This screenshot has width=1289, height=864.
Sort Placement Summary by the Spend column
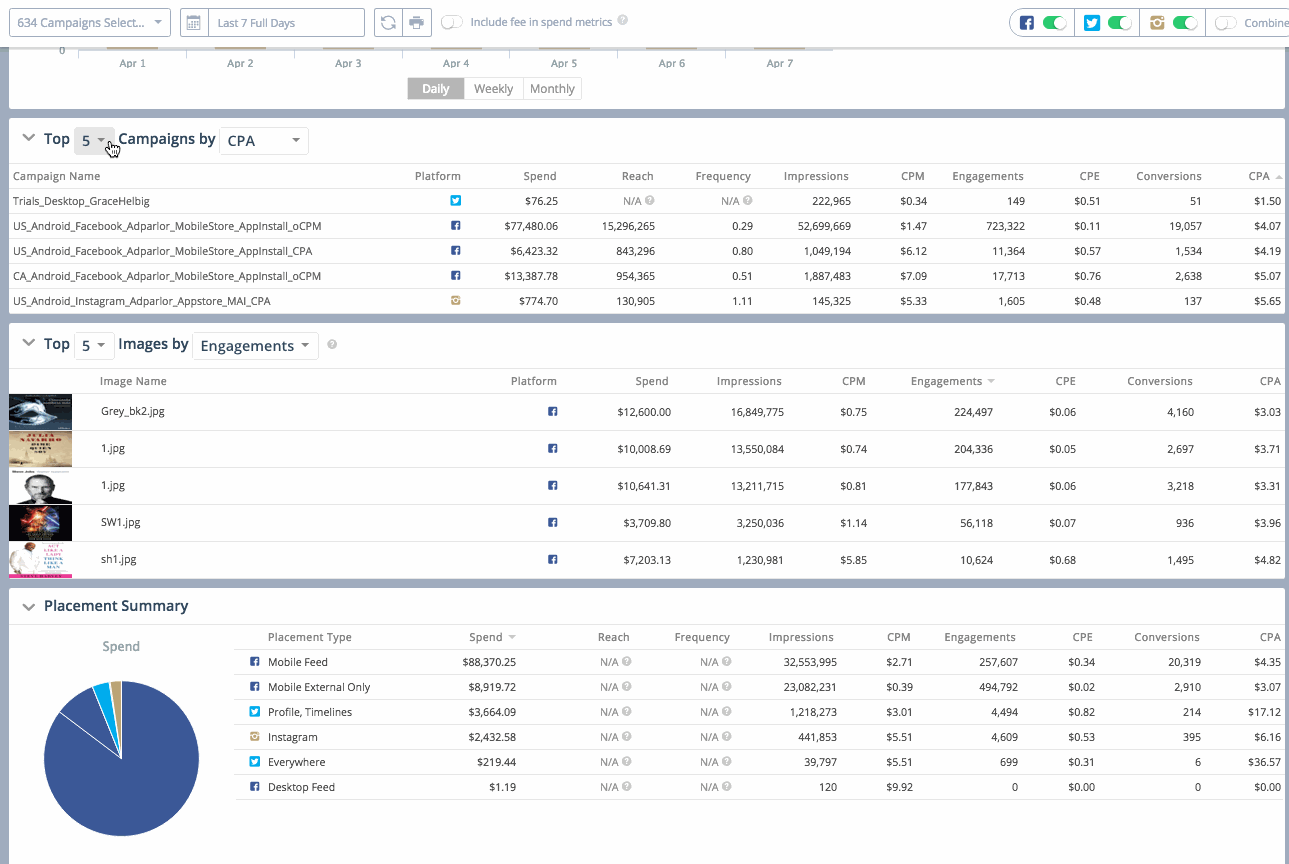pos(487,637)
